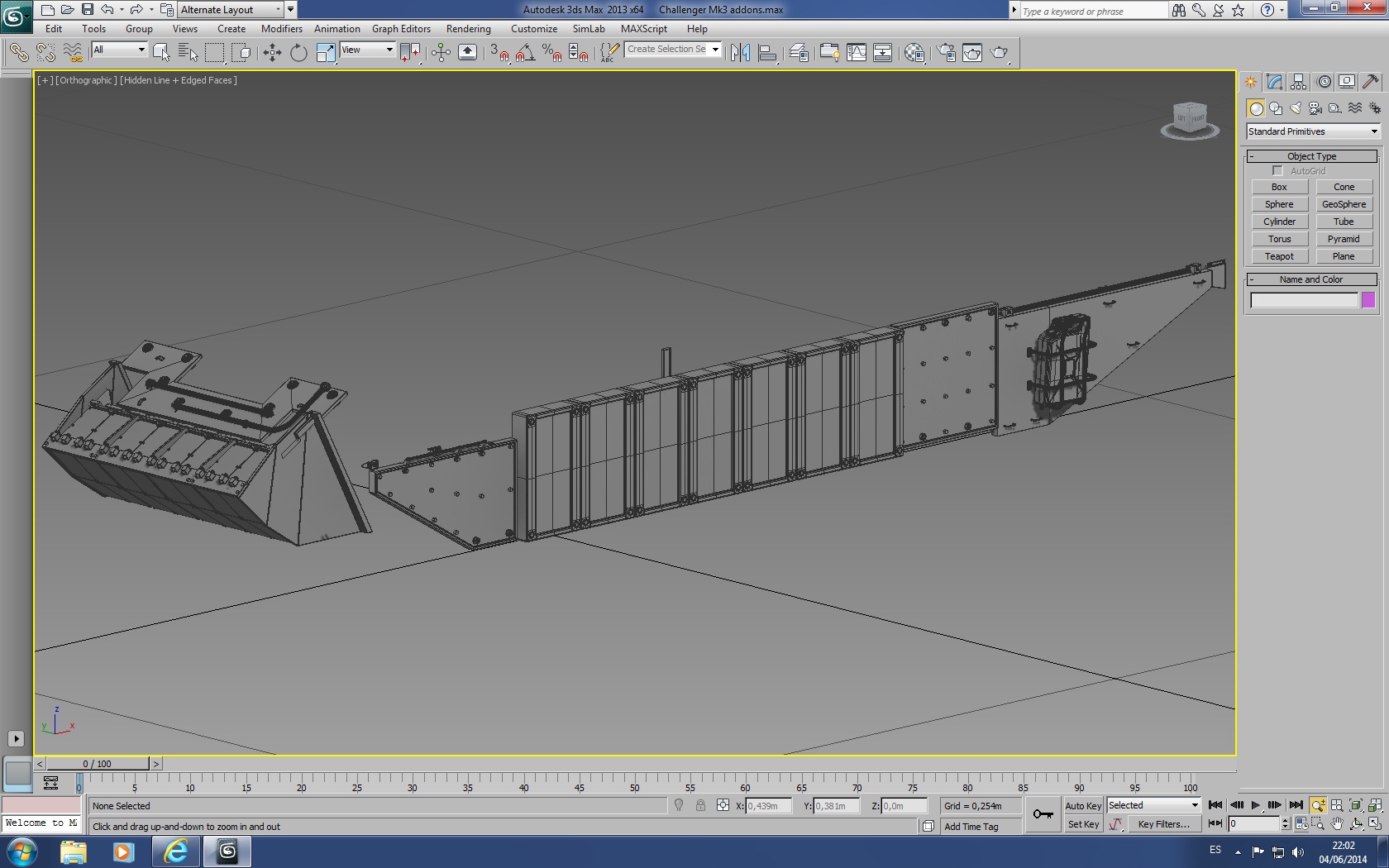Open the Alternate Layout workspace dropdown

click(x=231, y=10)
